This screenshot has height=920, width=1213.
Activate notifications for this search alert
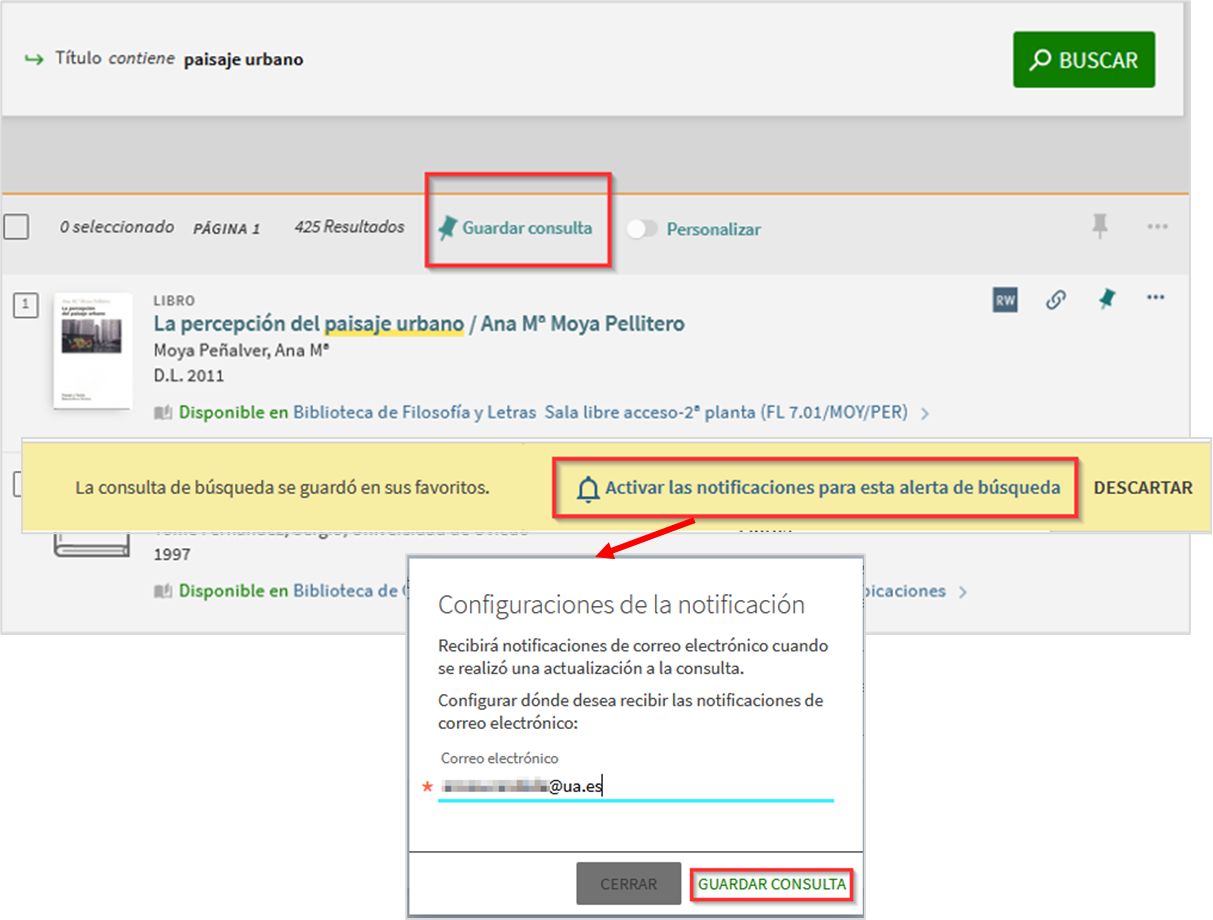pyautogui.click(x=832, y=488)
